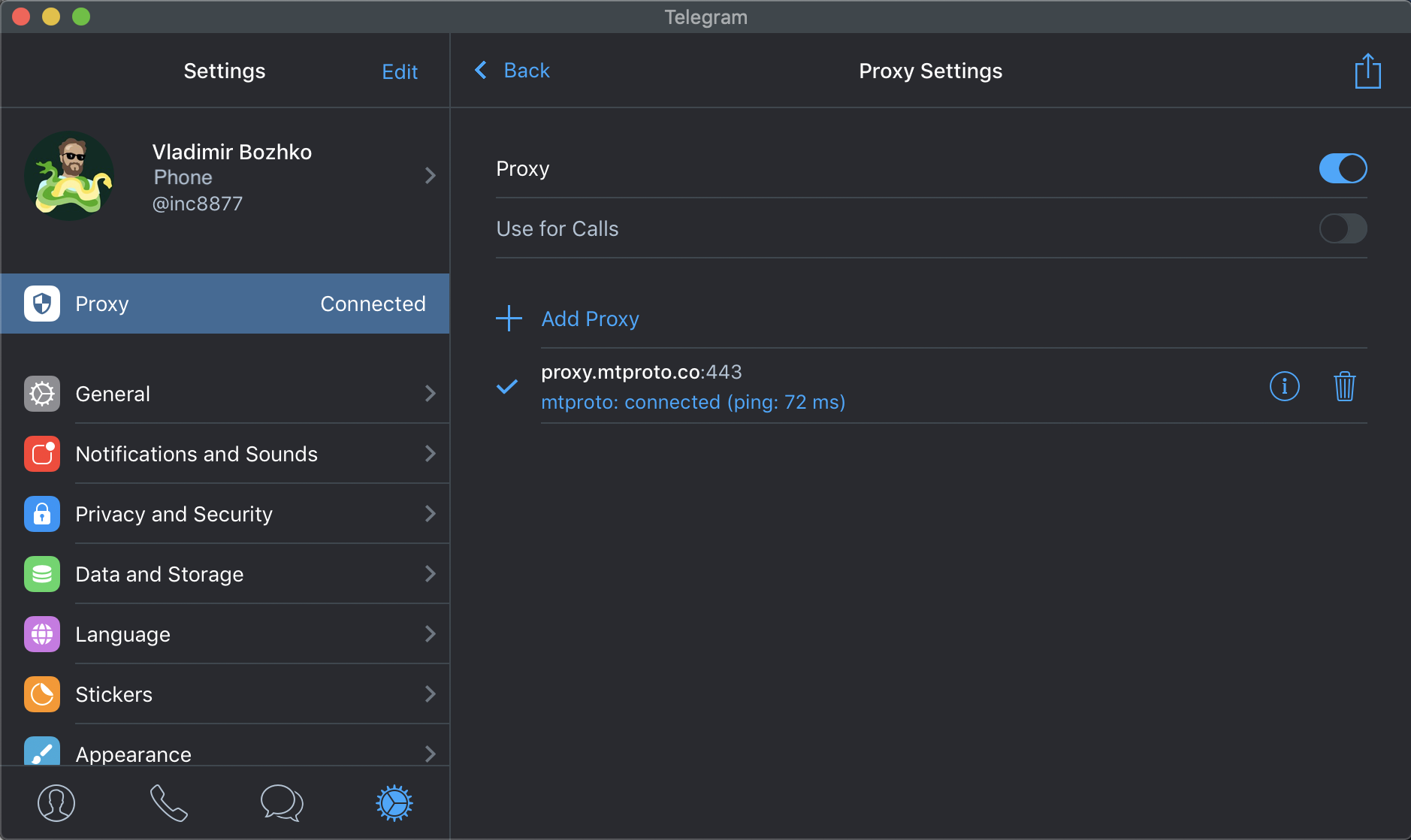Screen dimensions: 1411x840
Task: Open proxy info for proxy.mtproto.co
Action: (x=1284, y=386)
